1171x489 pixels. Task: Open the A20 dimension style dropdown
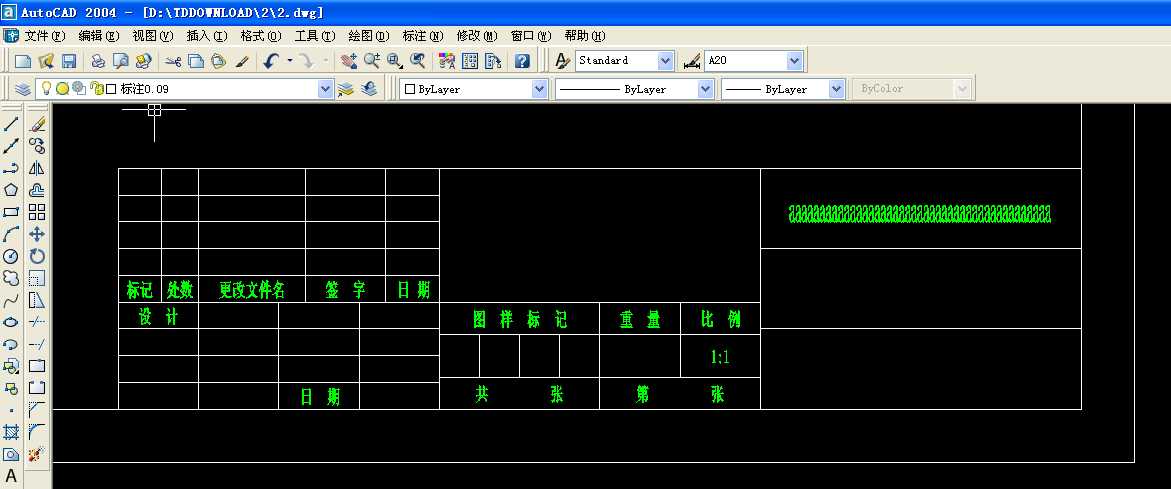(x=794, y=61)
